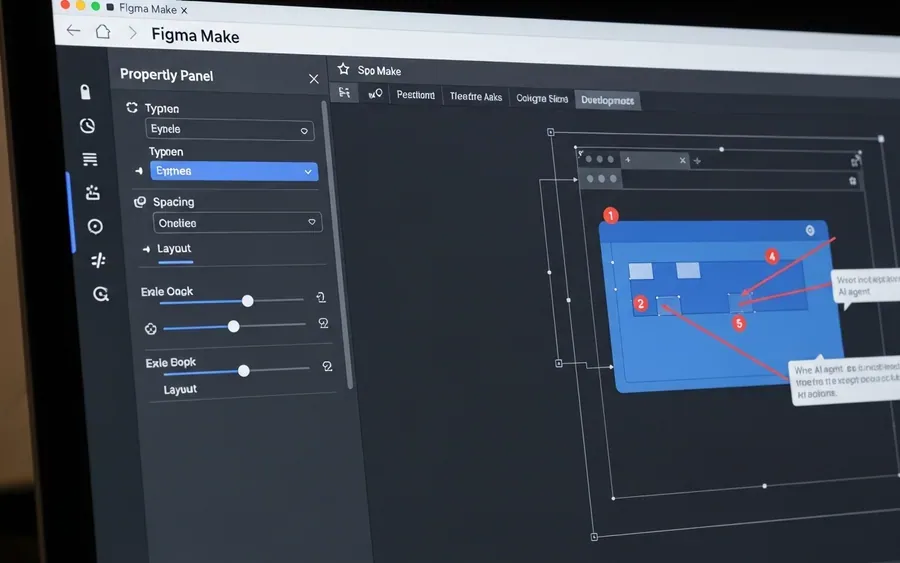
Task: Click the cog icon left of middle slider
Action: pos(150,329)
